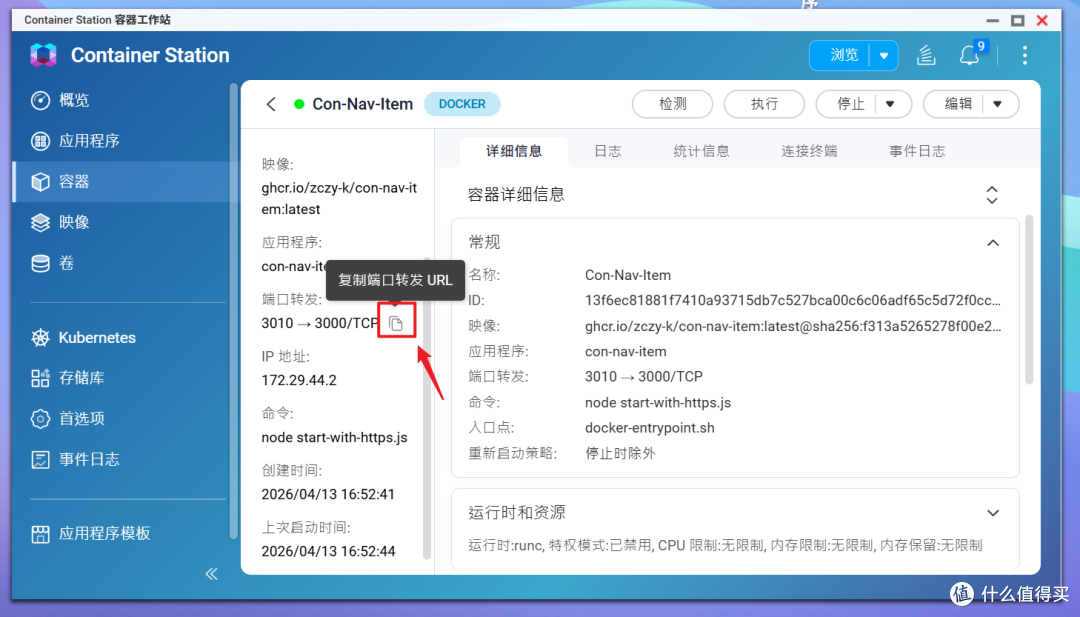
Task: Switch to the 统计信息 tab
Action: point(701,151)
